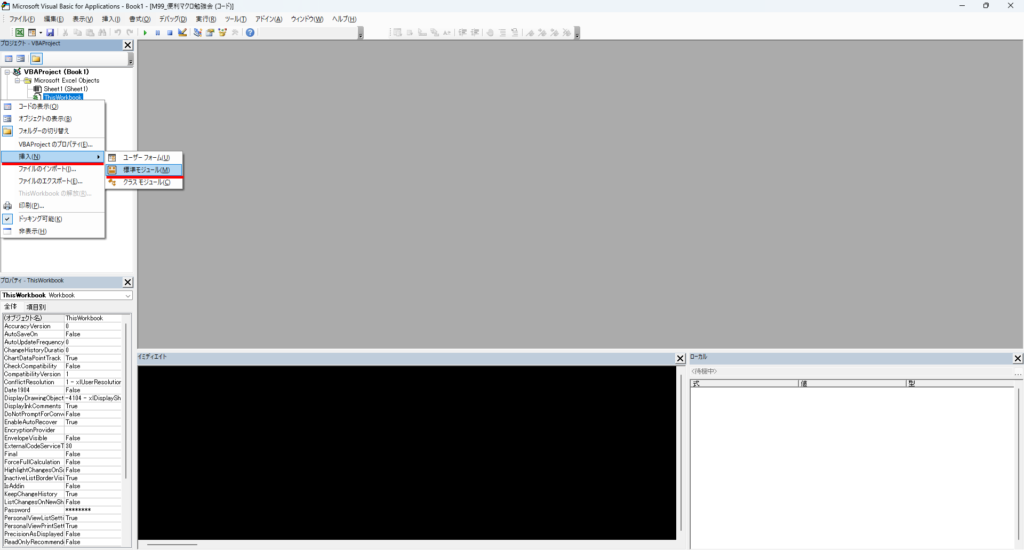
Task: Click the View Microsoft Excel icon
Action: pos(19,32)
